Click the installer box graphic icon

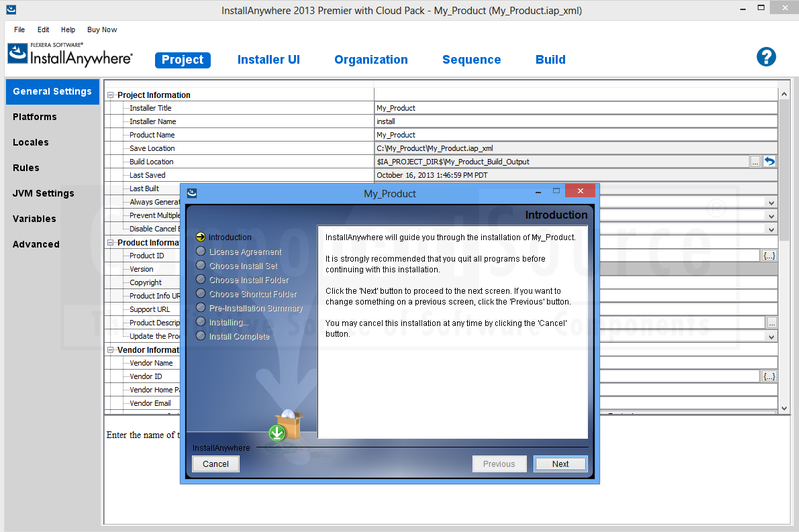click(x=286, y=425)
